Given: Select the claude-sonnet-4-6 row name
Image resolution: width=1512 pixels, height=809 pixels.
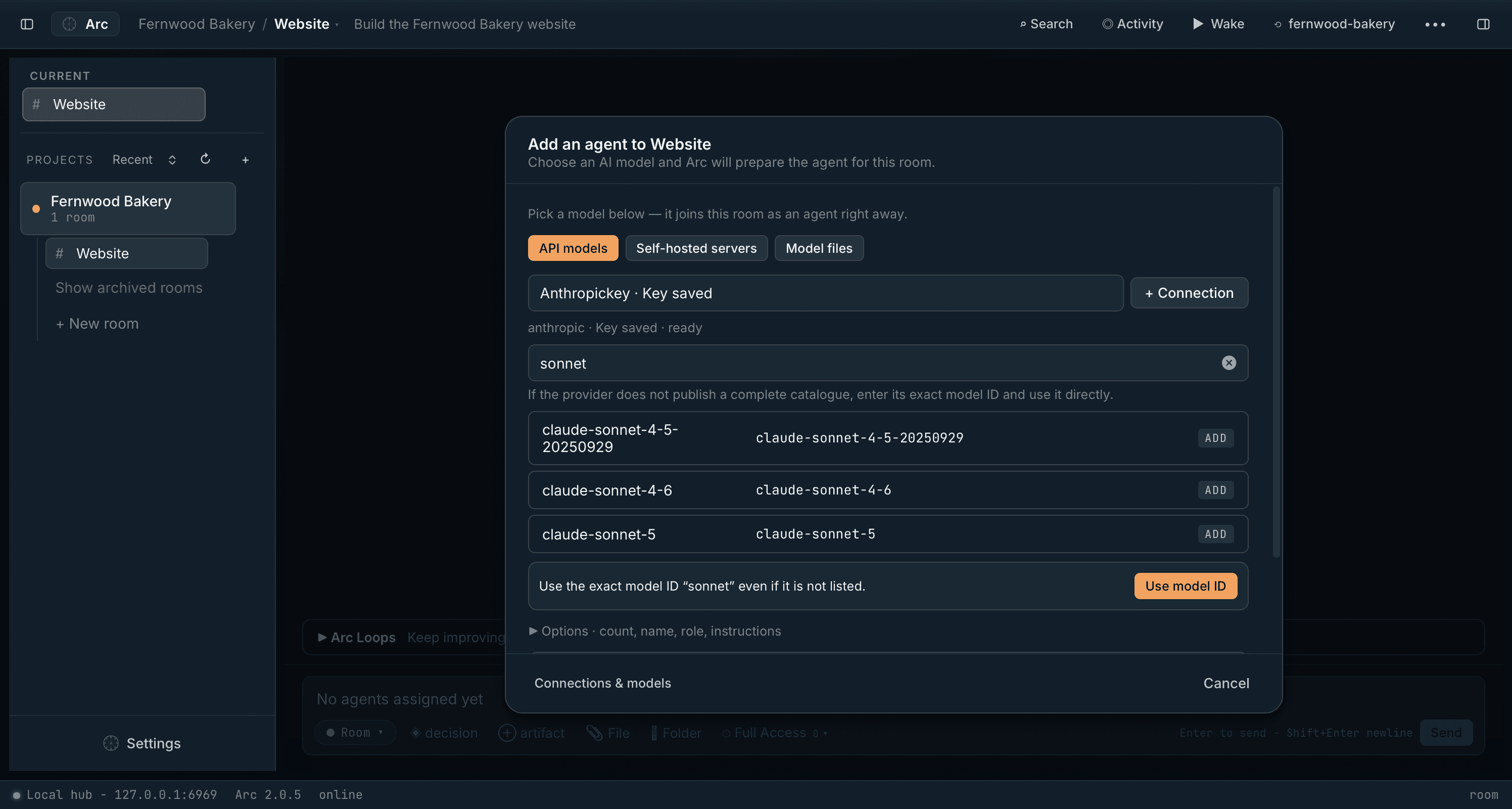Looking at the screenshot, I should click(x=607, y=490).
